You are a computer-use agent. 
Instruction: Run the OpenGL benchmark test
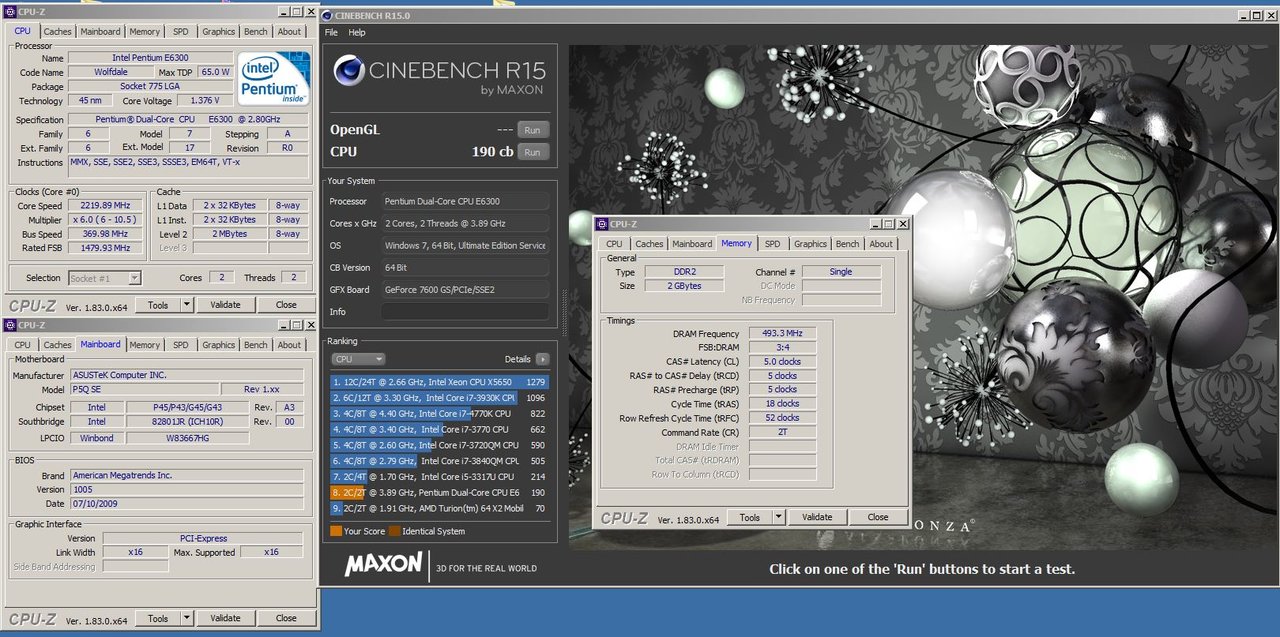(x=533, y=130)
